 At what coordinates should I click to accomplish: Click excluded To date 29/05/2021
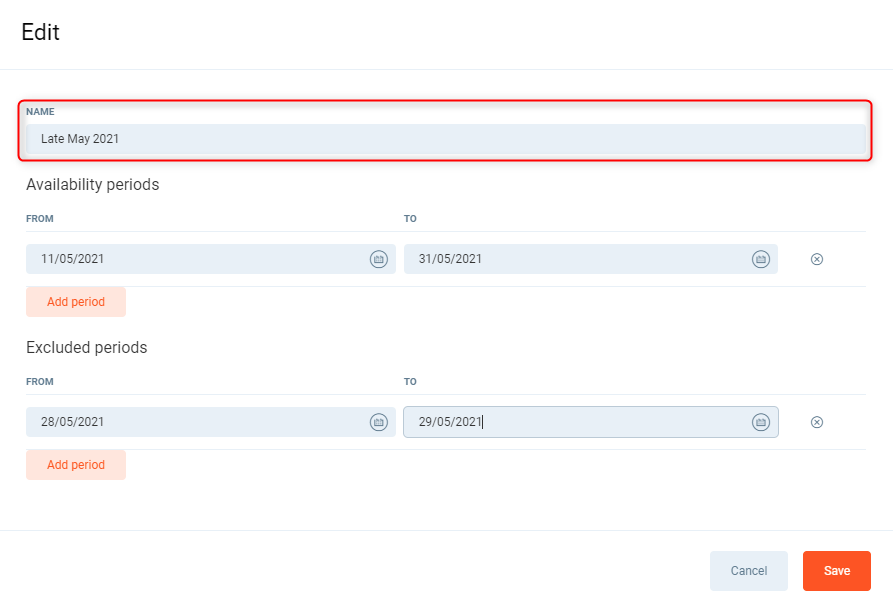pyautogui.click(x=575, y=422)
